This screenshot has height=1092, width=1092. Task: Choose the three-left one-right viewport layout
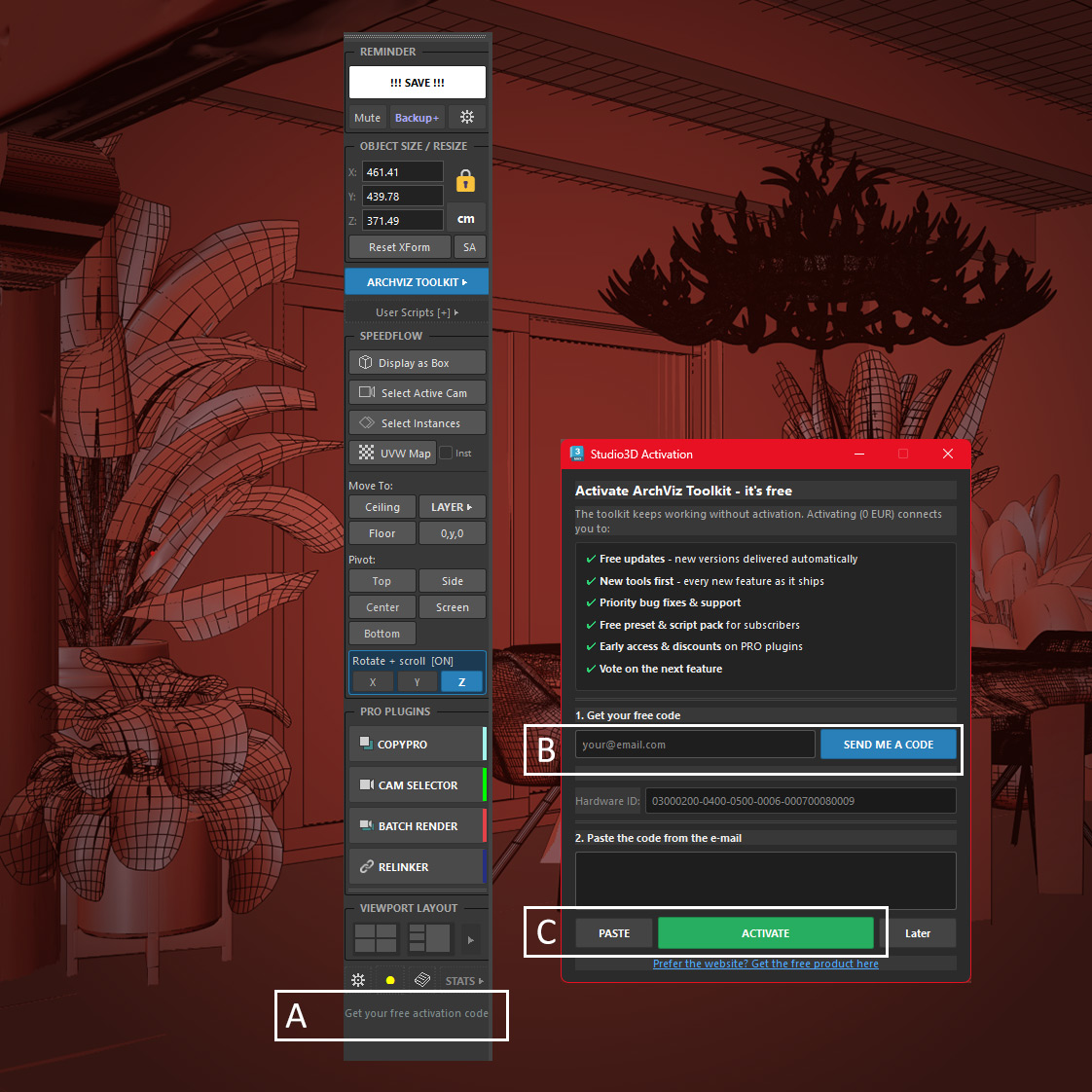point(429,939)
